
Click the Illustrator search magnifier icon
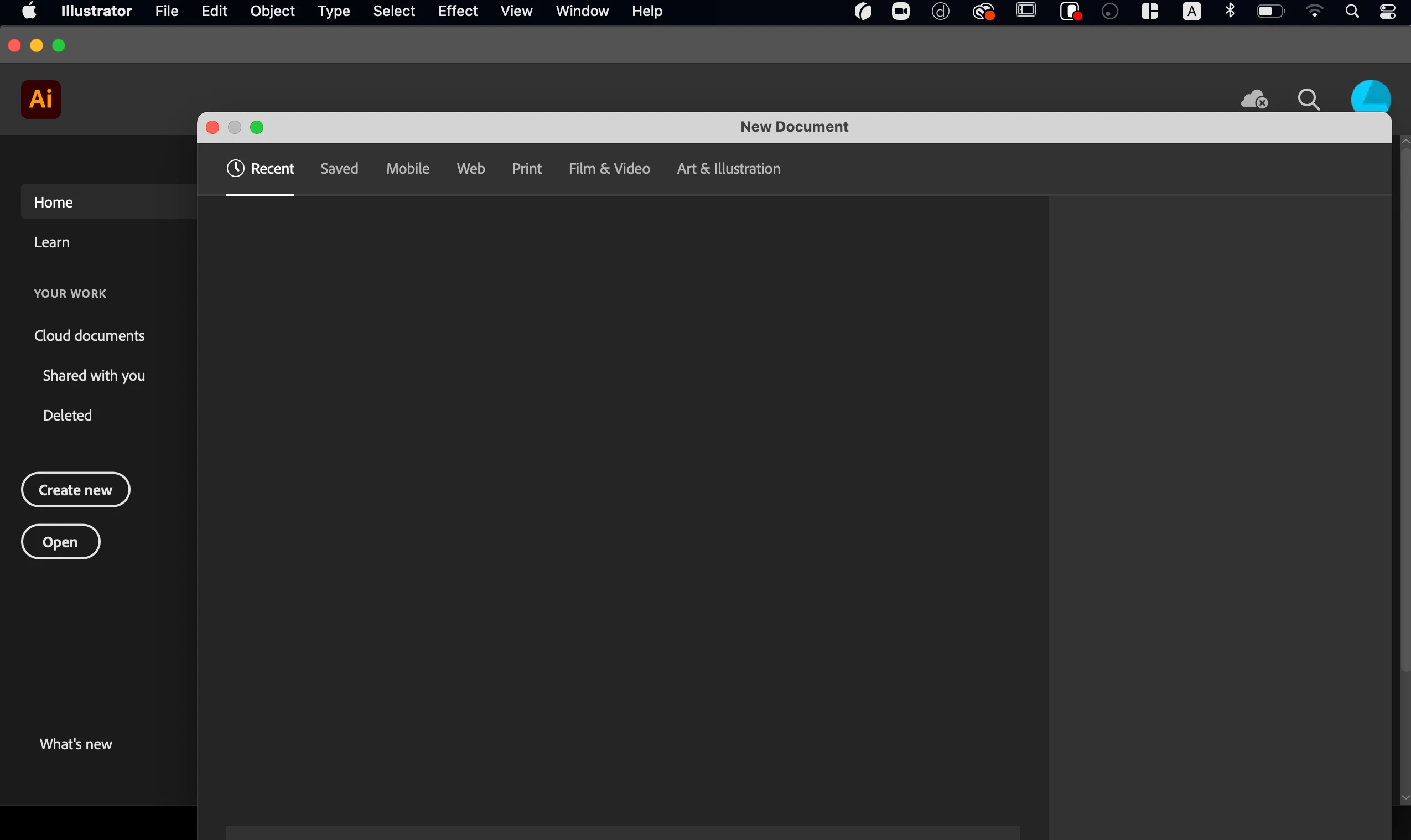coord(1309,100)
